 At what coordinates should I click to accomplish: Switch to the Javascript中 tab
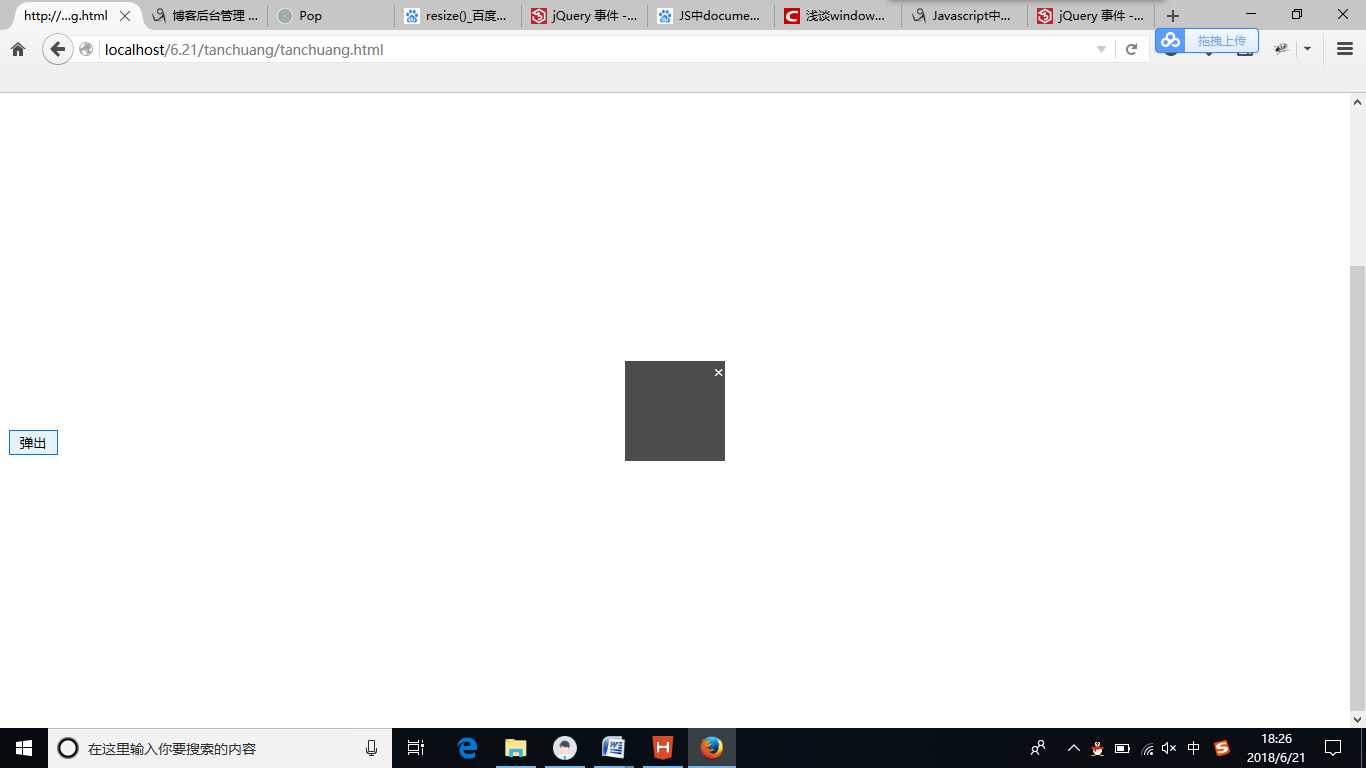pyautogui.click(x=964, y=16)
